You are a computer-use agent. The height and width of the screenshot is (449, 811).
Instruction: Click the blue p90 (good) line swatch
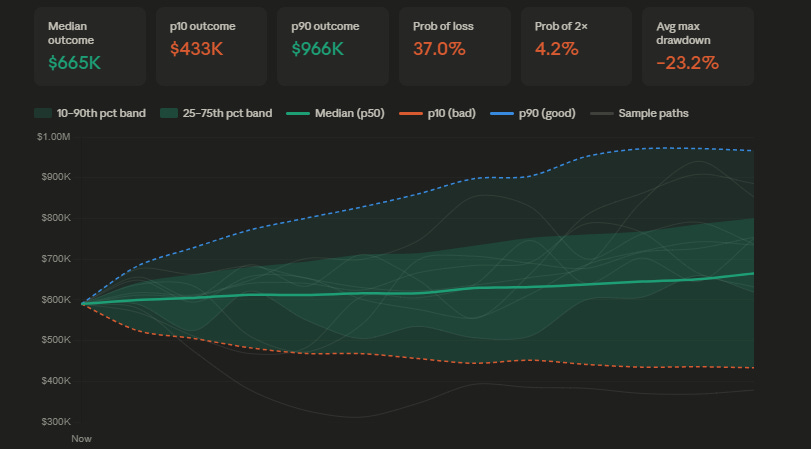coord(502,113)
